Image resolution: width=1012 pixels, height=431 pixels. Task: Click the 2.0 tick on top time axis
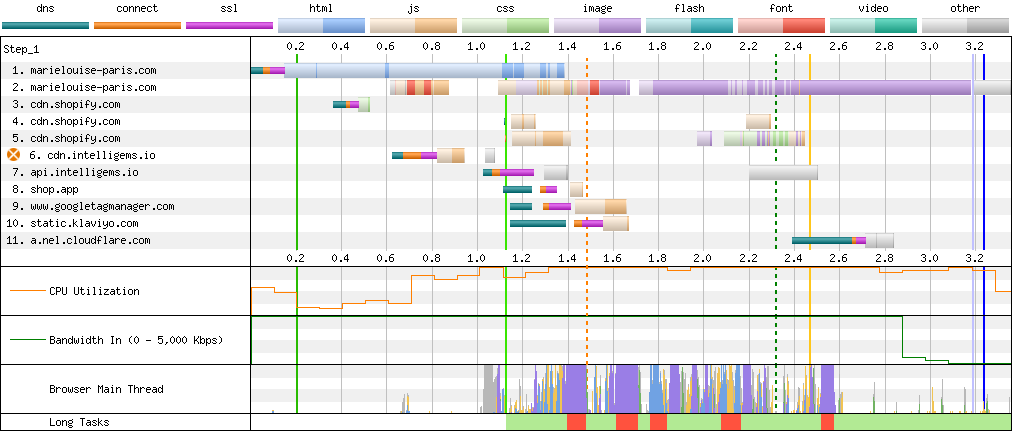pos(703,46)
